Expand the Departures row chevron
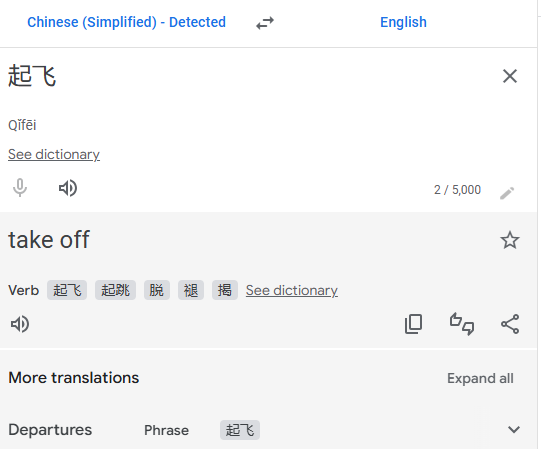The image size is (541, 449). [514, 430]
